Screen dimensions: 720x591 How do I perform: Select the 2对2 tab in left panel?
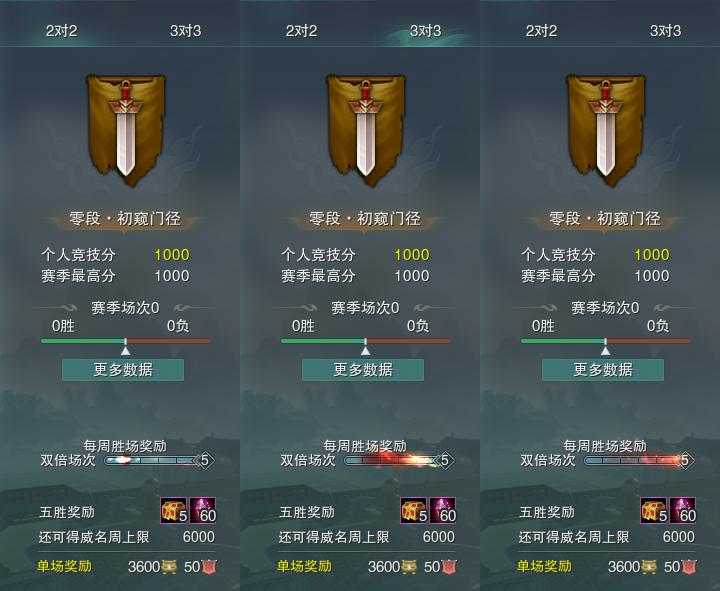click(x=62, y=31)
